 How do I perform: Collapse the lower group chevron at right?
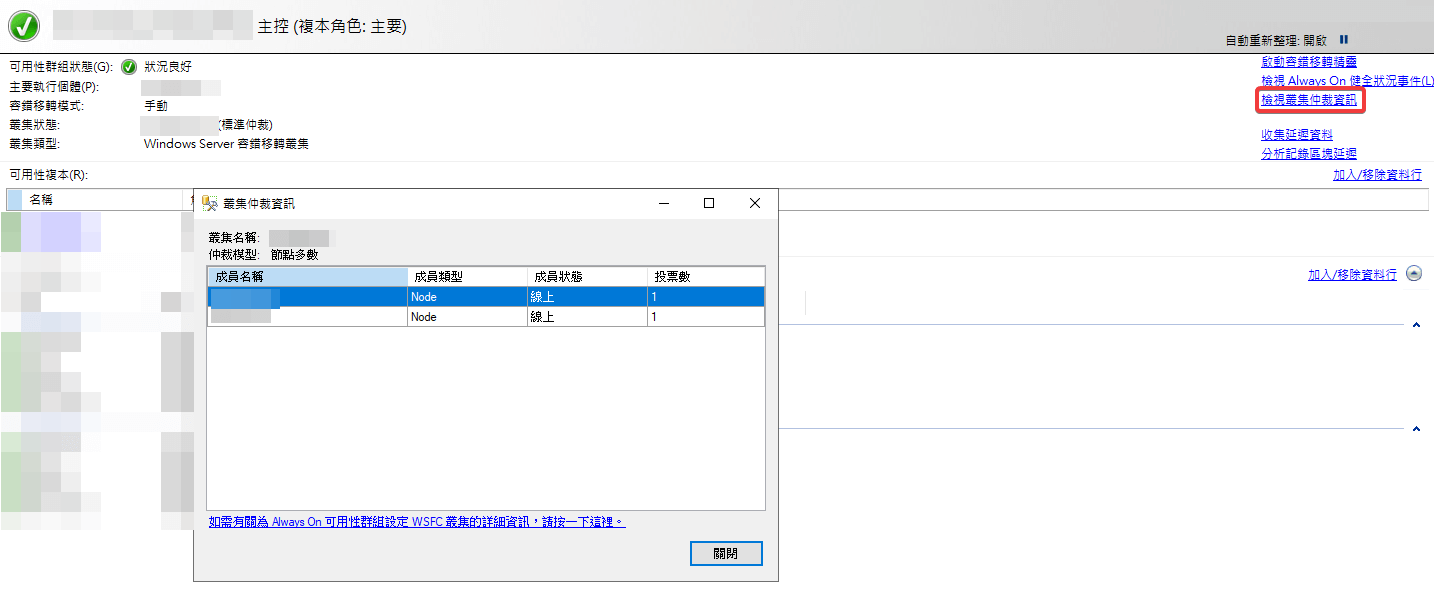(1416, 429)
